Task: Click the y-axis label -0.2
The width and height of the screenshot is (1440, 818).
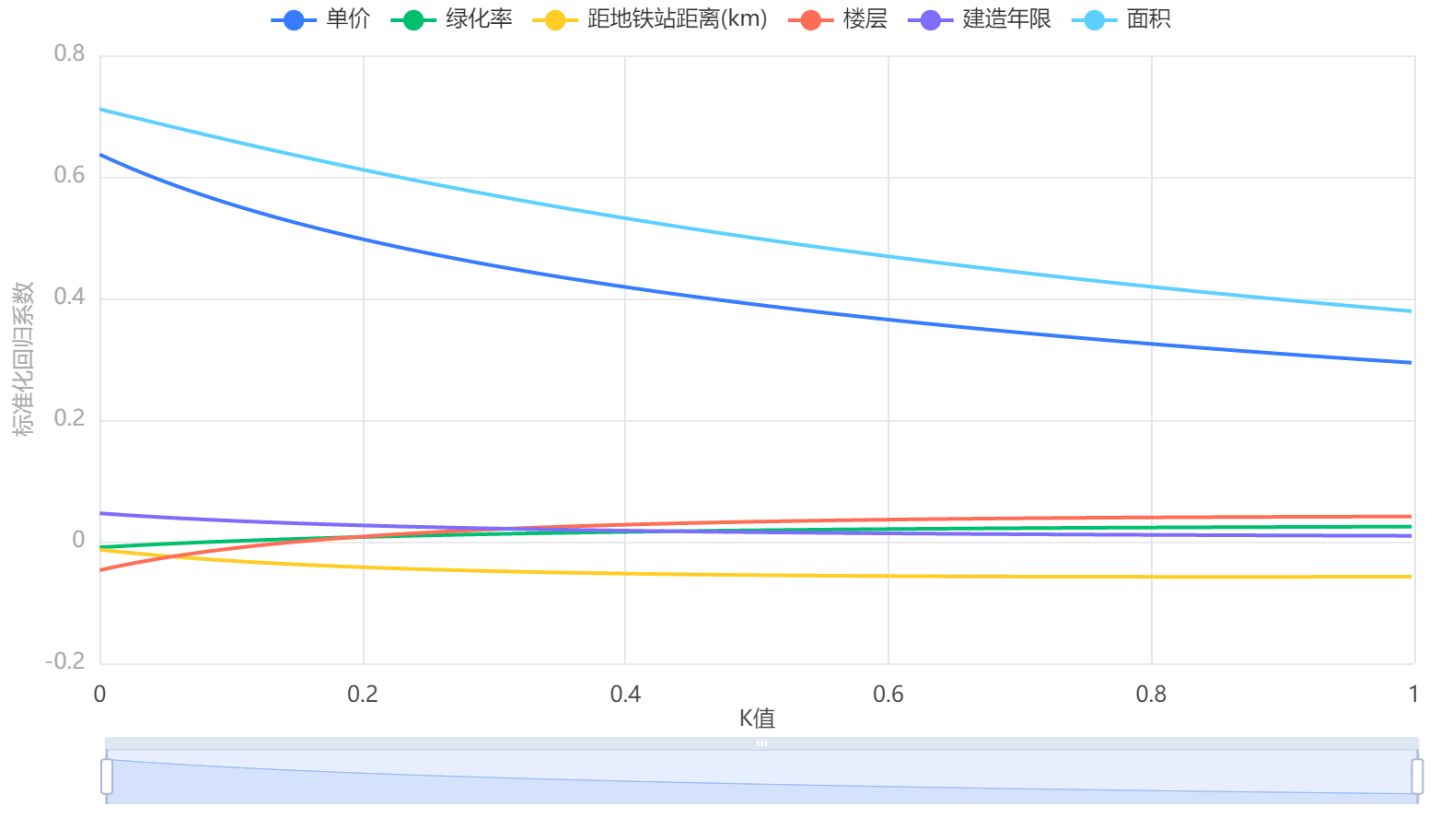Action: [x=65, y=662]
